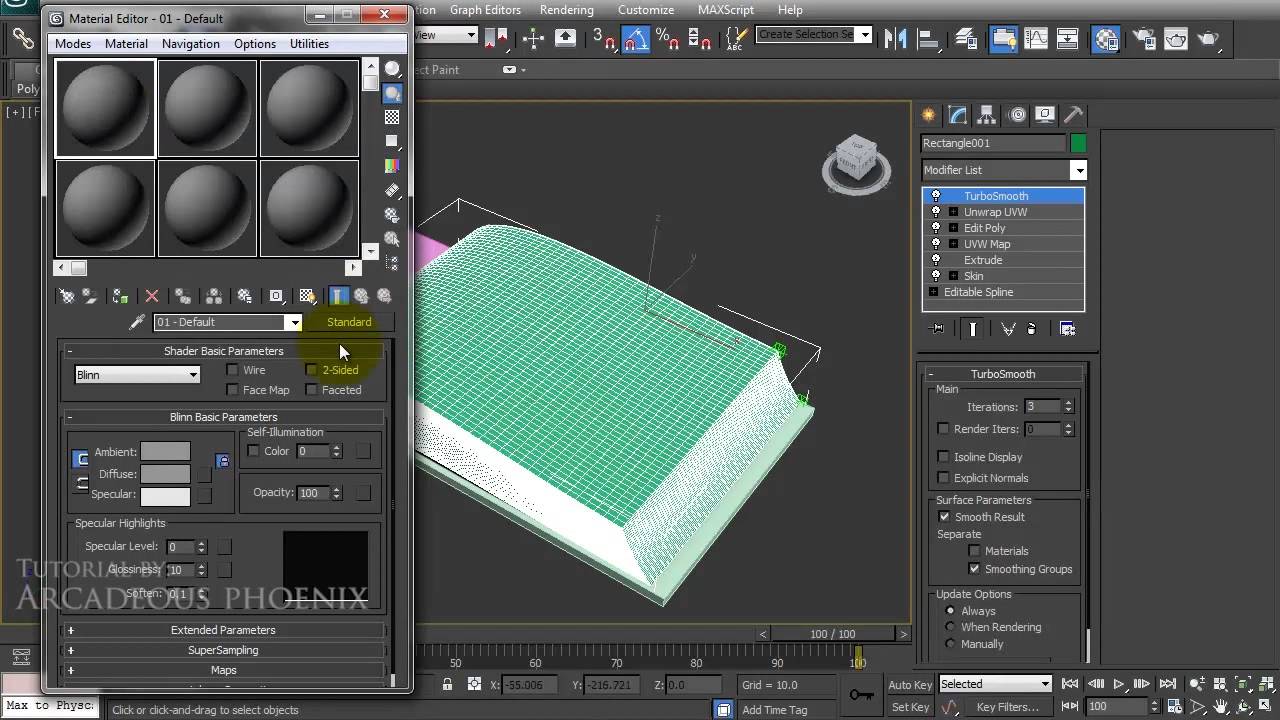1280x720 pixels.
Task: Open the MAXScript menu
Action: 726,10
